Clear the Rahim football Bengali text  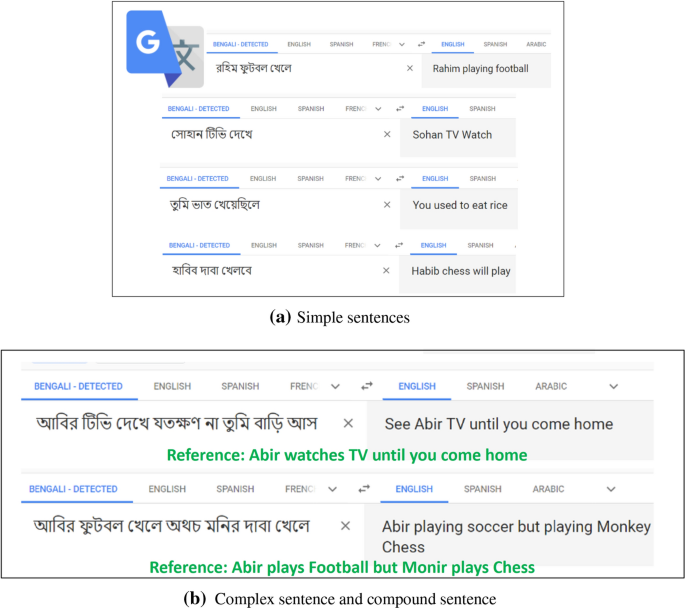coord(410,68)
